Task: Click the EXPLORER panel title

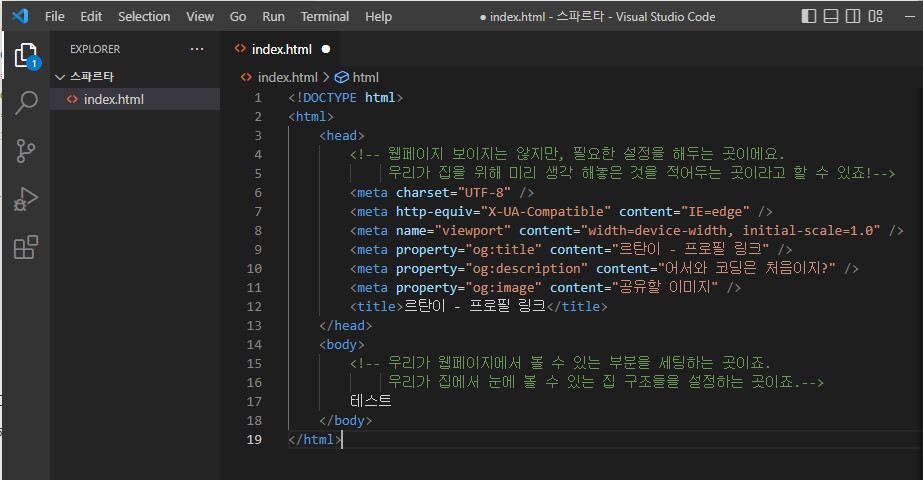Action: (95, 49)
